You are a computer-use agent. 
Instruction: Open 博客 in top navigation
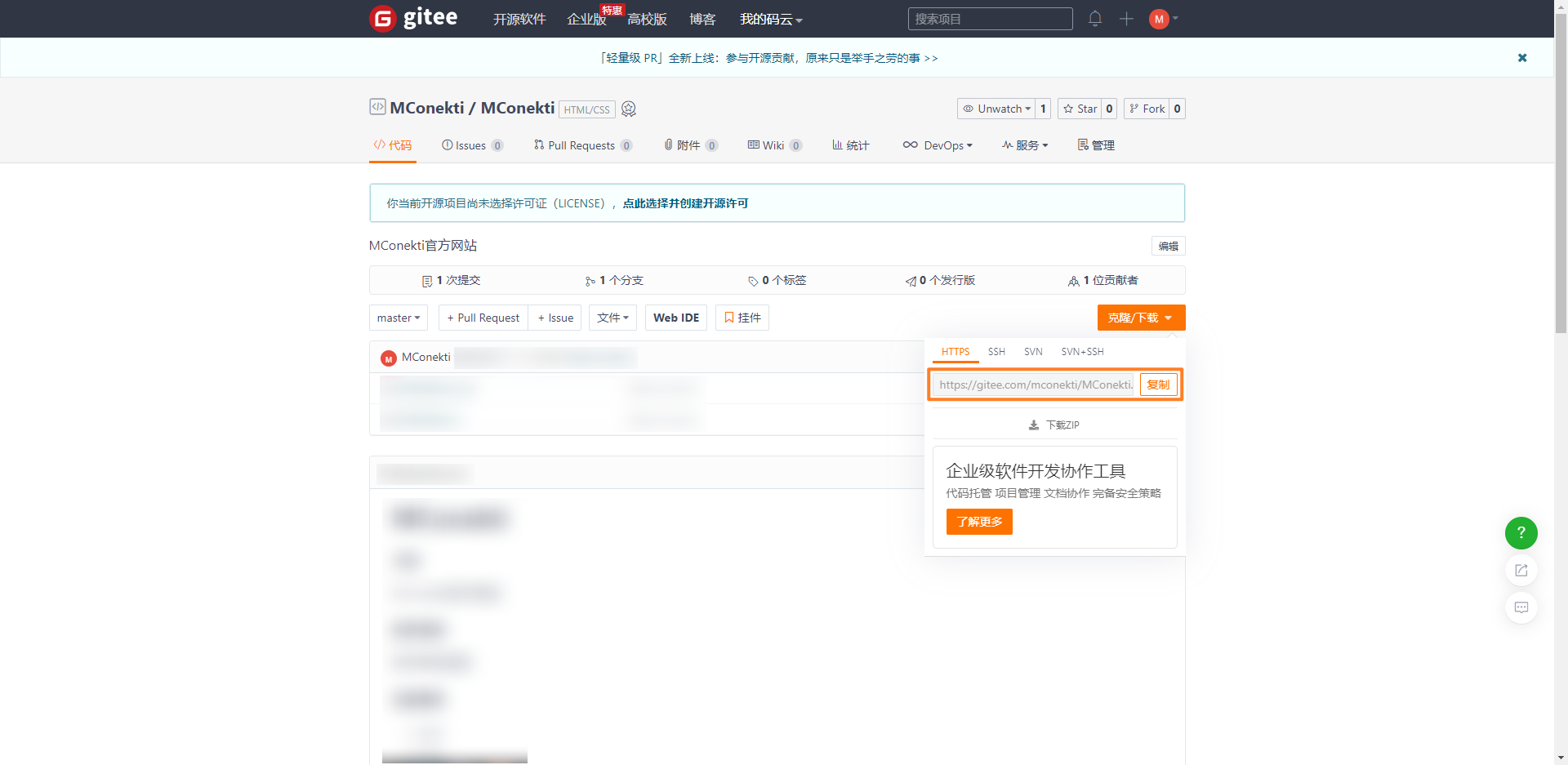[x=702, y=19]
